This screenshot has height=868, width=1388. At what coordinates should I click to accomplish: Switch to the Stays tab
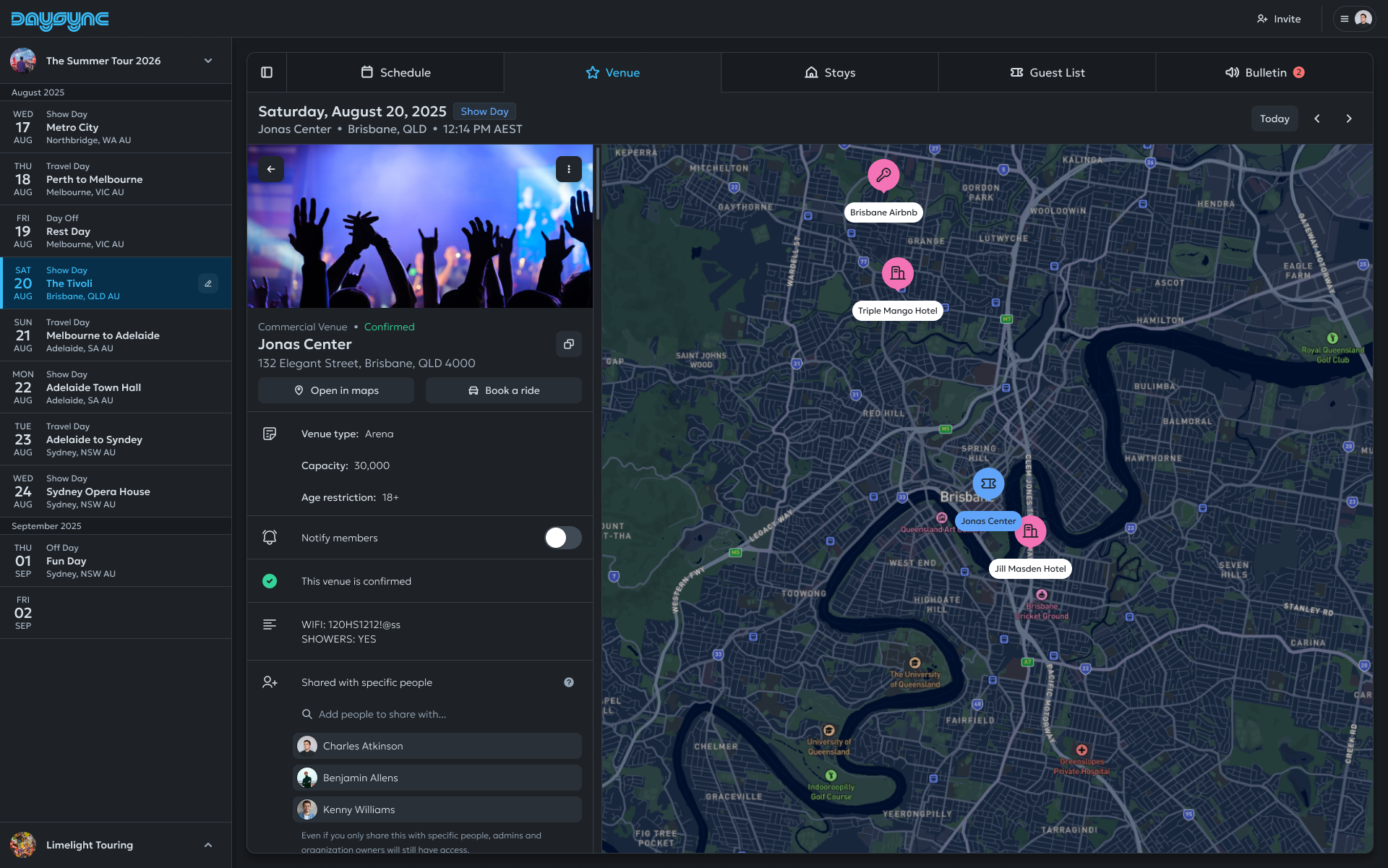point(829,72)
